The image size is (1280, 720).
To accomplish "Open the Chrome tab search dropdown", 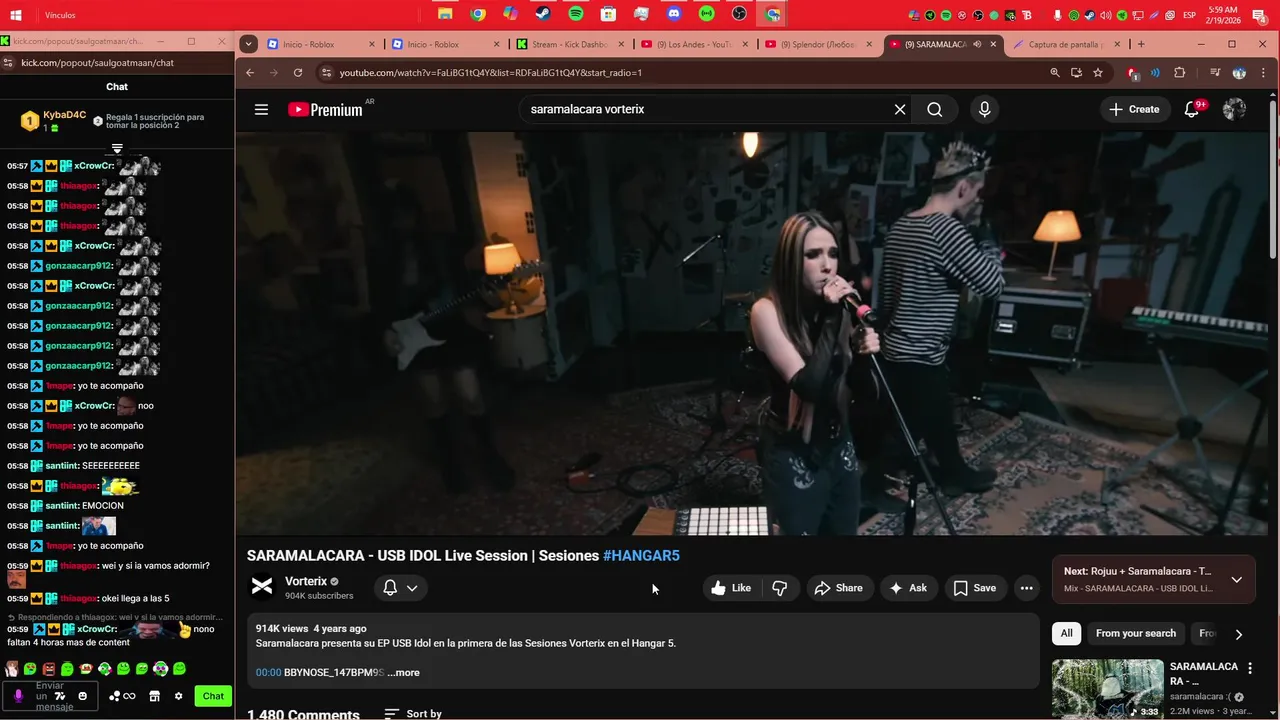I will pyautogui.click(x=248, y=44).
